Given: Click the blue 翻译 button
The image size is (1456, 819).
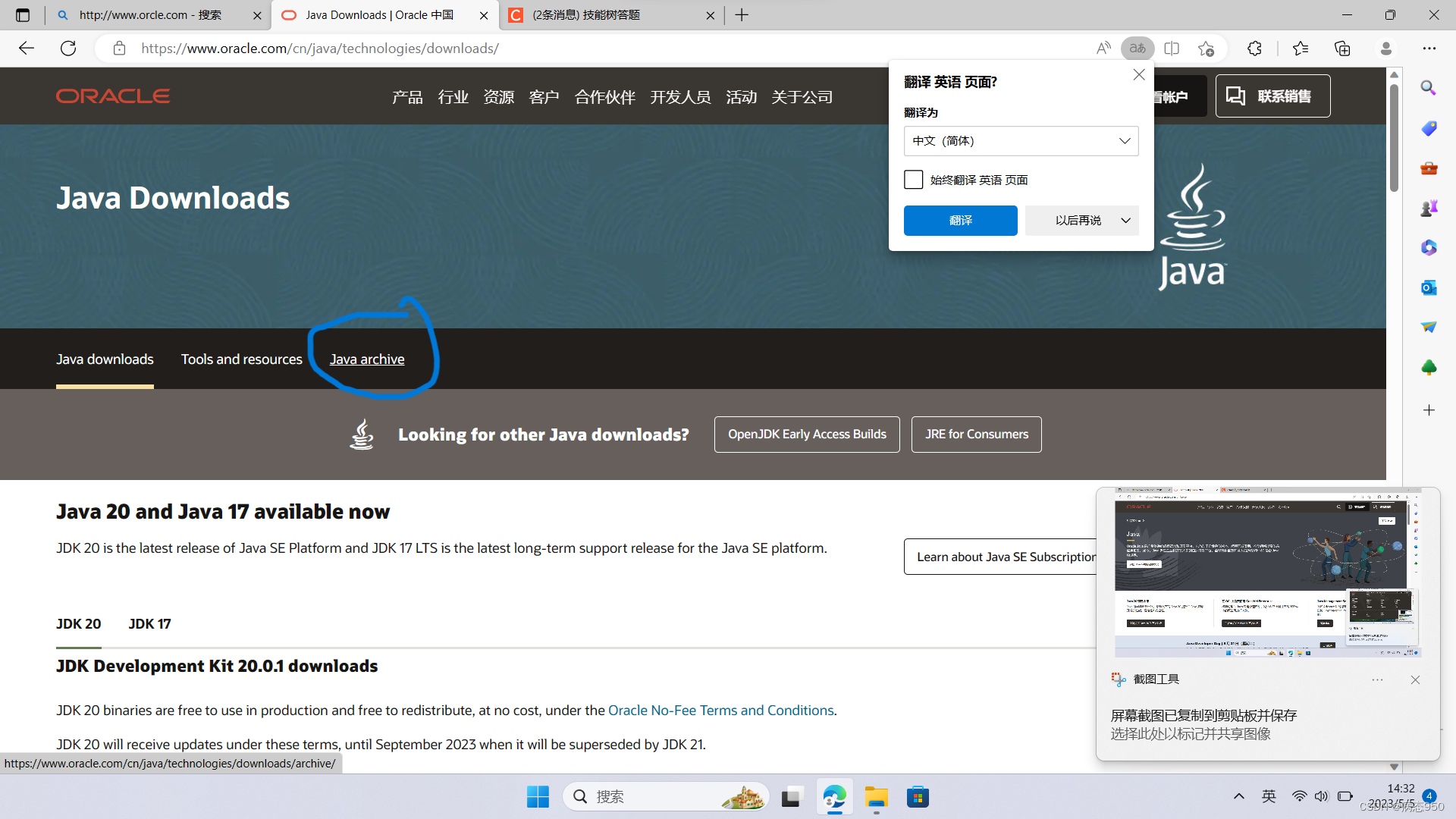Looking at the screenshot, I should tap(960, 221).
